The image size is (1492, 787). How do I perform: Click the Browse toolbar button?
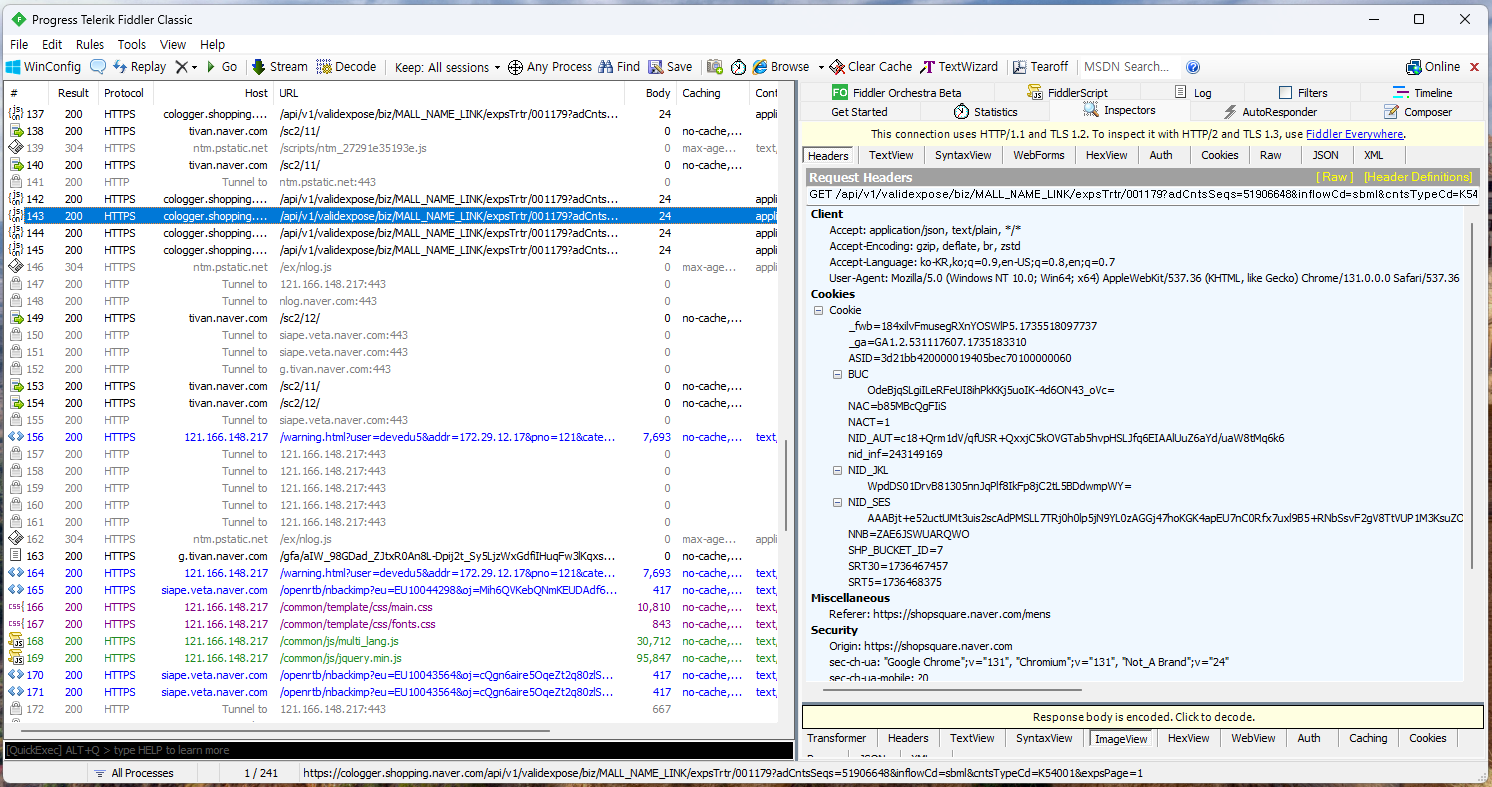[x=781, y=67]
